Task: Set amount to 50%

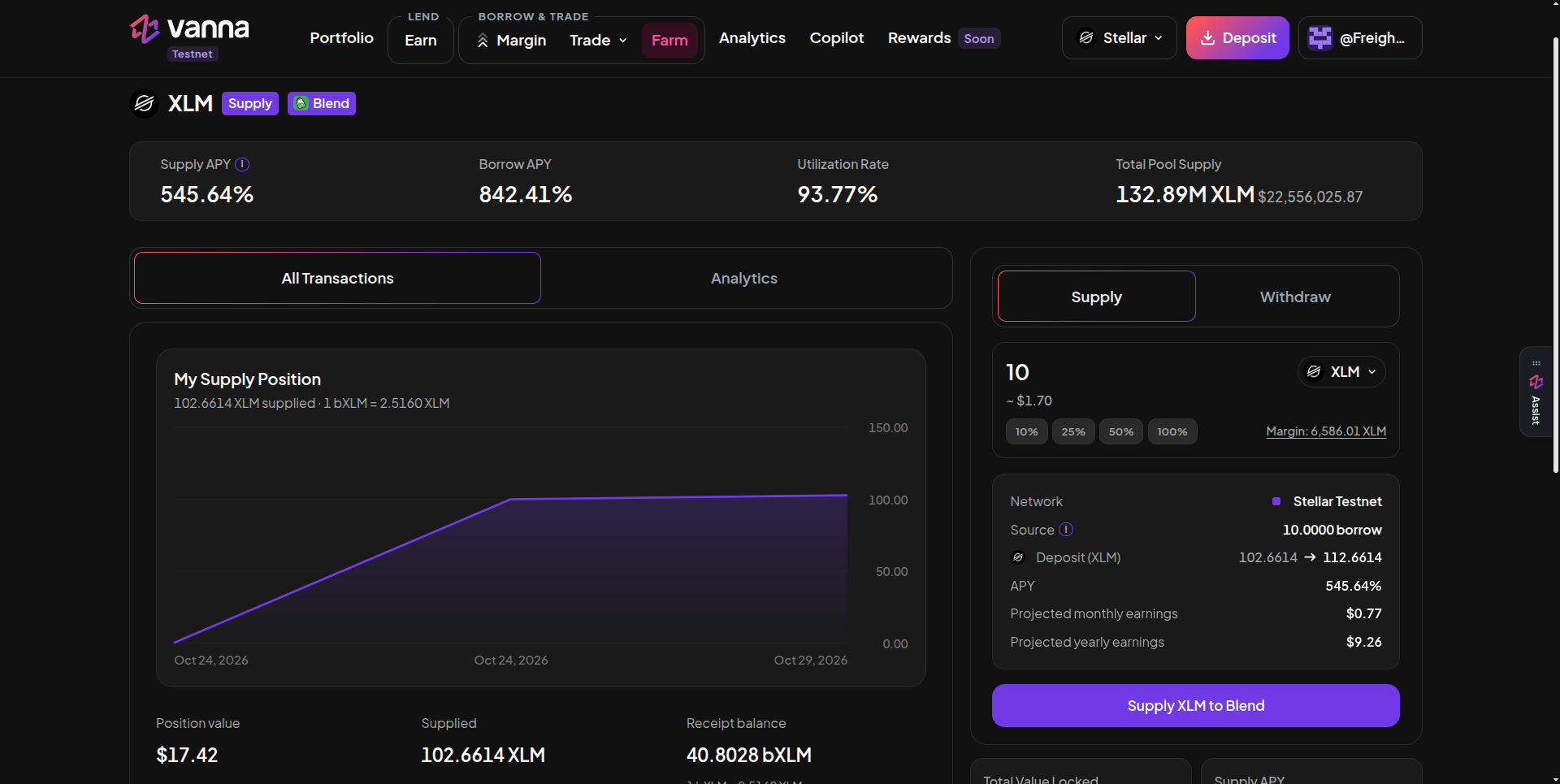Action: point(1121,432)
